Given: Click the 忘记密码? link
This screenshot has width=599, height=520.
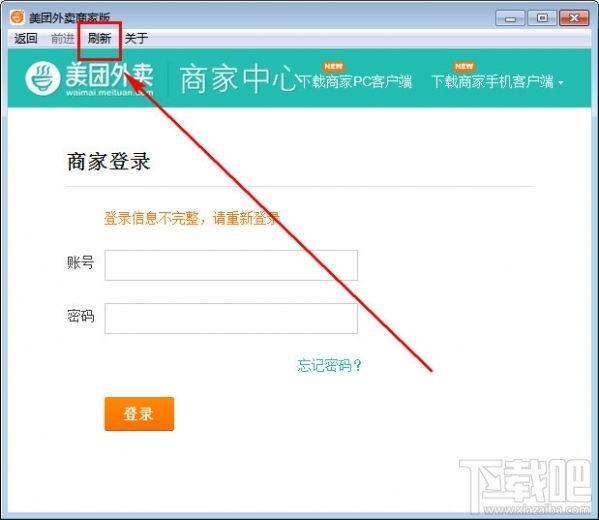Looking at the screenshot, I should [329, 365].
